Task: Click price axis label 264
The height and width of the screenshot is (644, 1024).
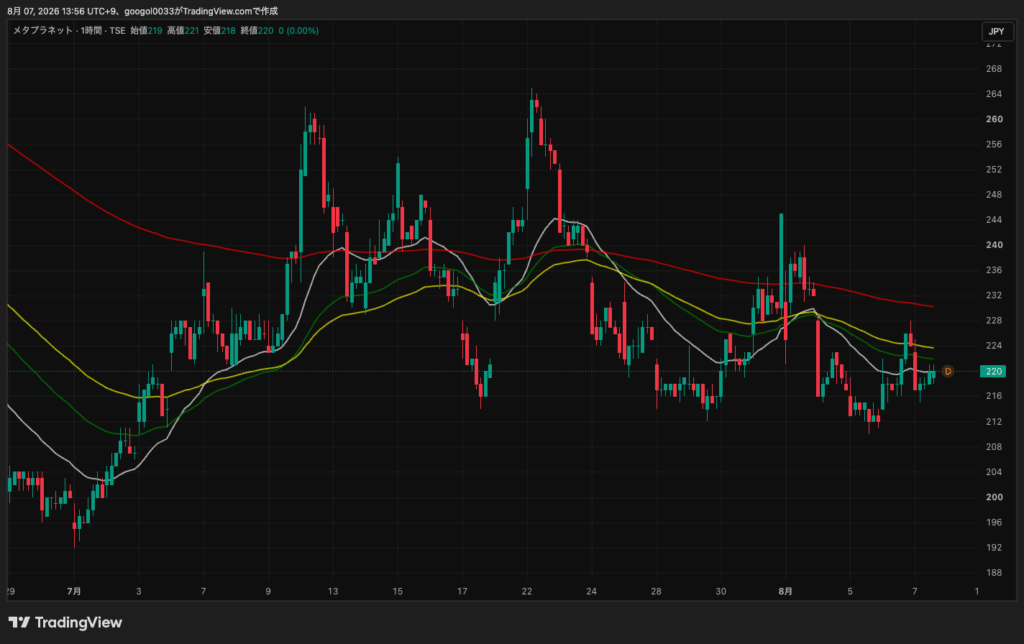Action: (994, 94)
